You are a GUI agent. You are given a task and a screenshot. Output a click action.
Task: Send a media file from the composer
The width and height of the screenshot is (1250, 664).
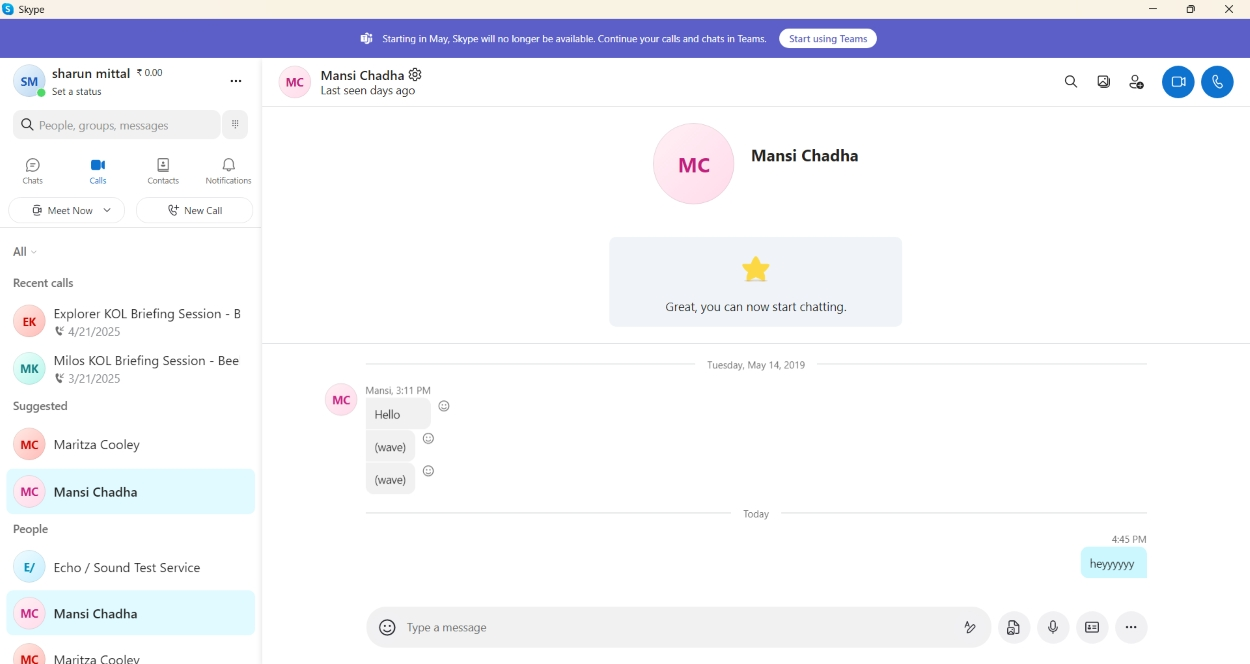coord(1014,627)
